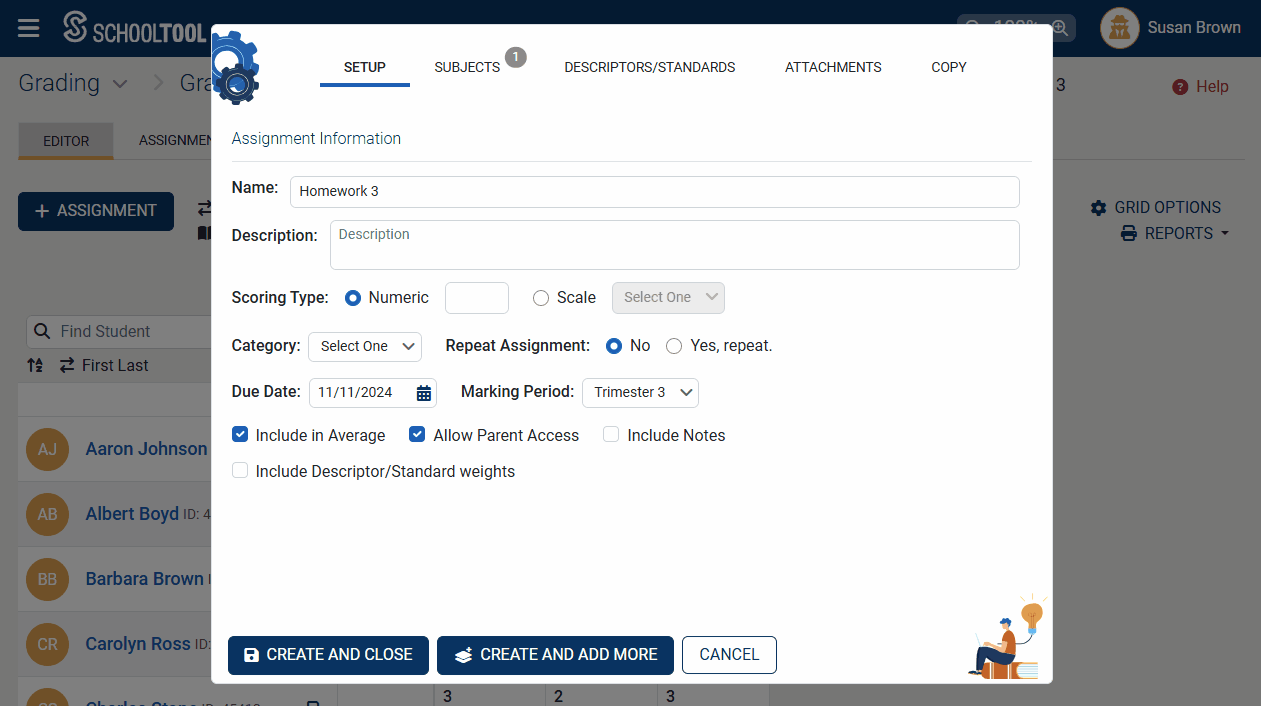
Task: Click swap icon beside First Last
Action: pyautogui.click(x=67, y=366)
